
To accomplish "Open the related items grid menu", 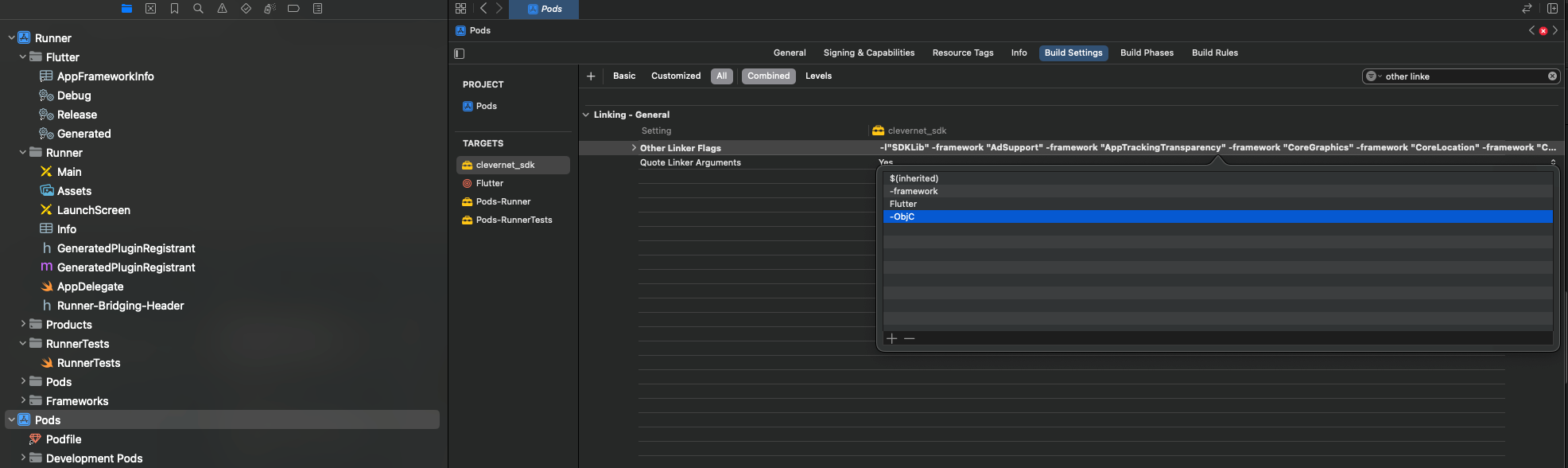I will 460,9.
